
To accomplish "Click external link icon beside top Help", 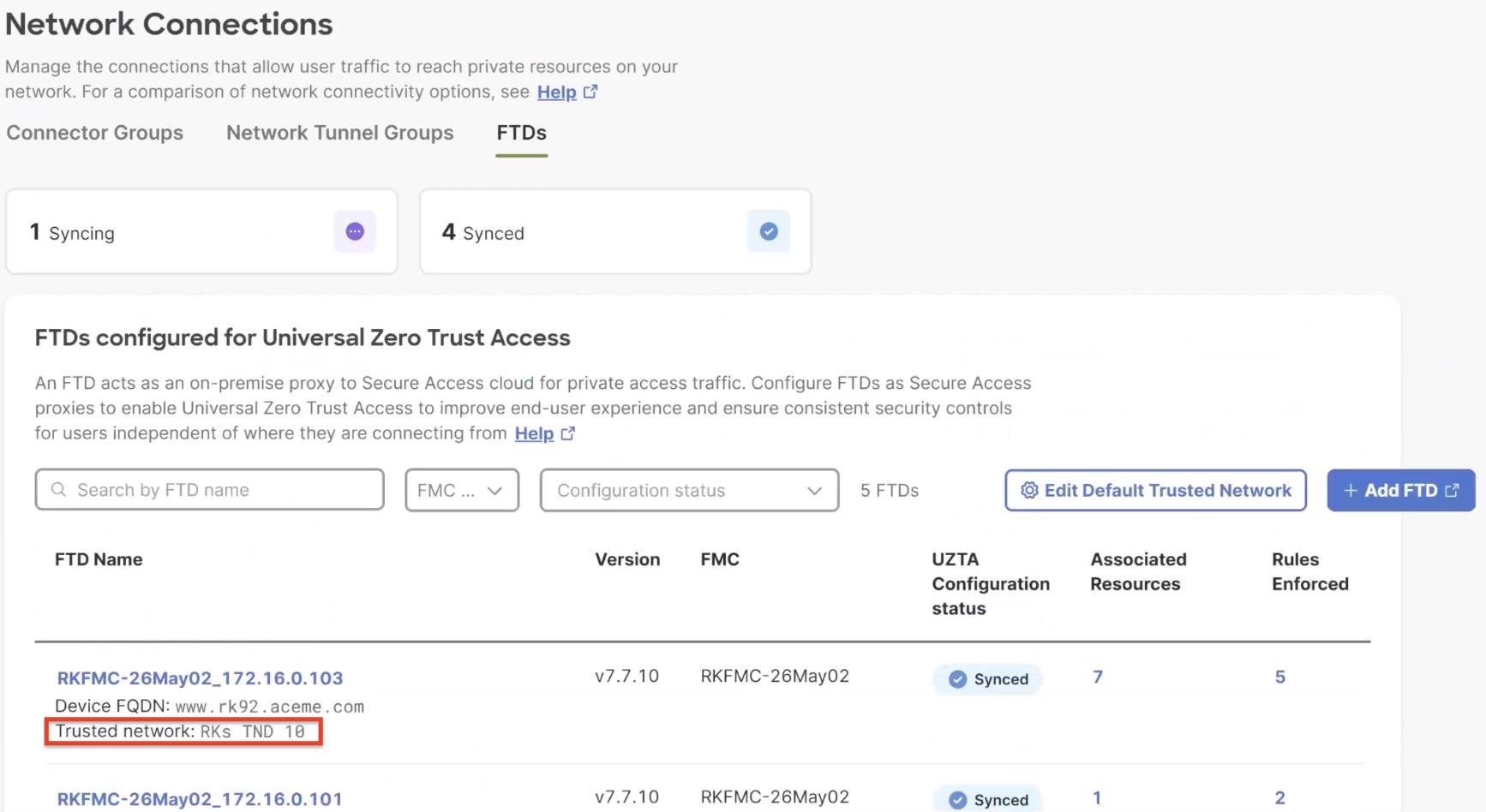I will coord(590,92).
